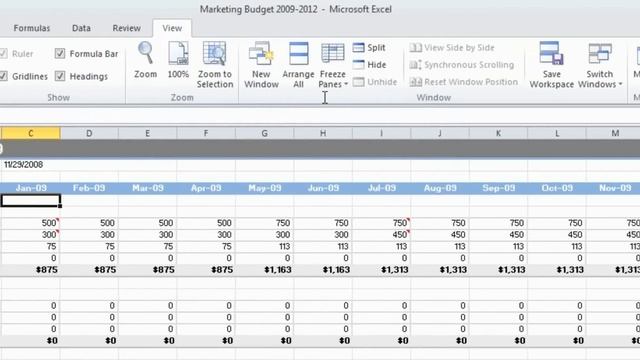The height and width of the screenshot is (360, 640).
Task: Select the View ribbon tab
Action: pyautogui.click(x=172, y=28)
